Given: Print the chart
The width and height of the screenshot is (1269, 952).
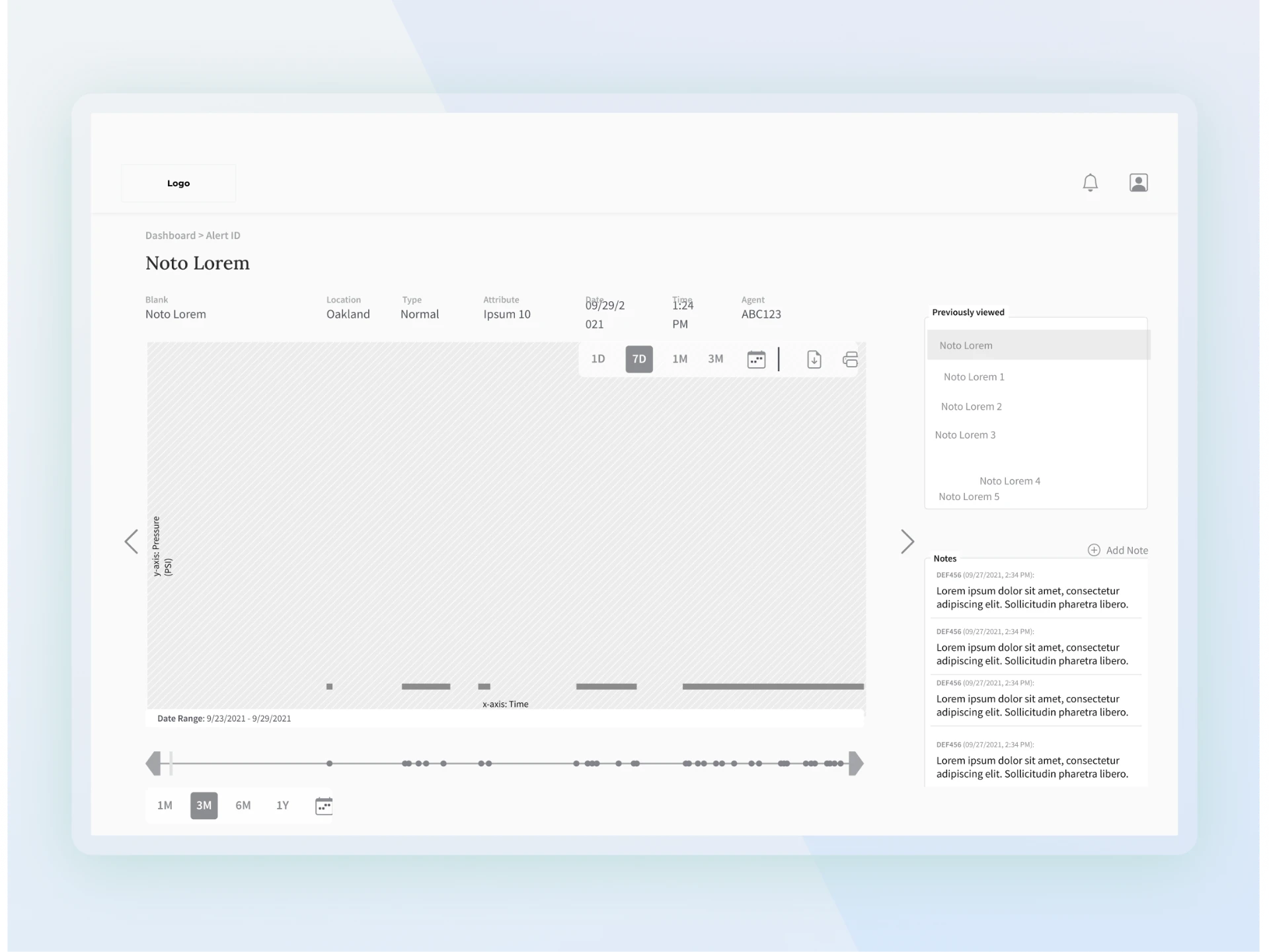Looking at the screenshot, I should [x=850, y=359].
